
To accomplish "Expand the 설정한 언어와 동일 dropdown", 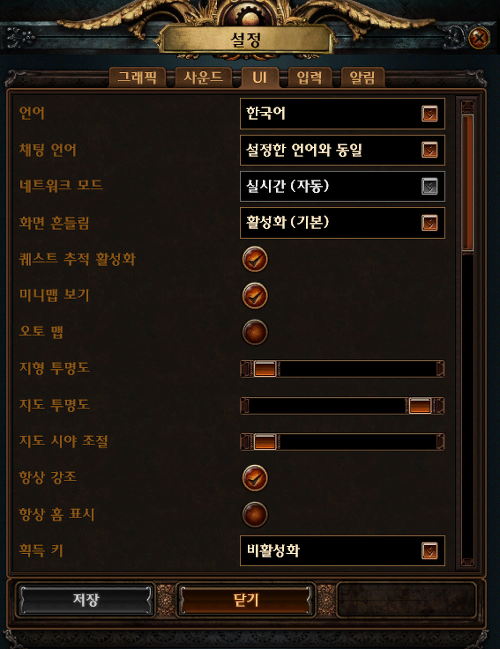I will click(342, 150).
